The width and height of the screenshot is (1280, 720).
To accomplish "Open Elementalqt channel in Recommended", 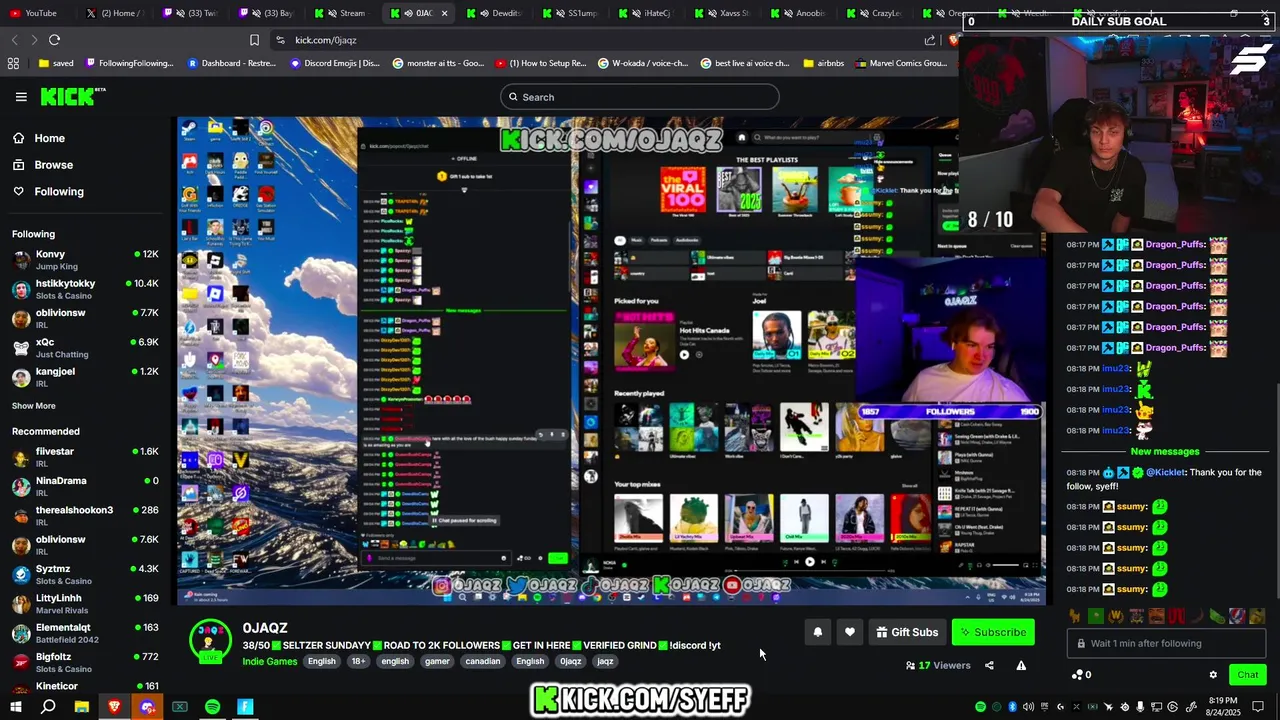I will pyautogui.click(x=86, y=633).
